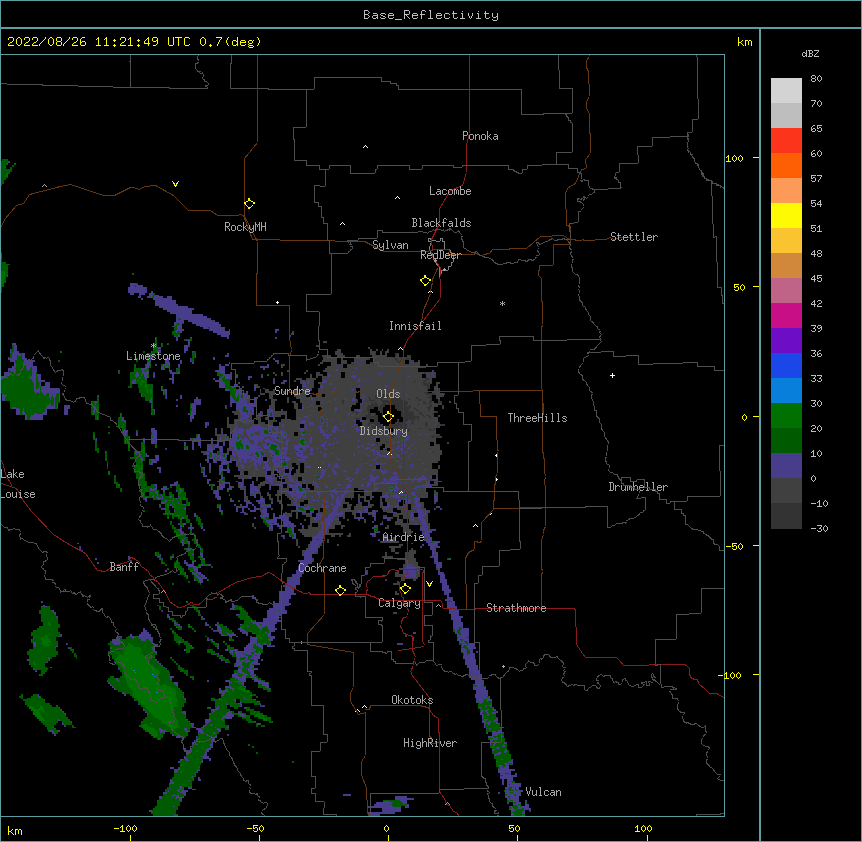The width and height of the screenshot is (862, 842).
Task: Click the Sylvan label
Action: [x=390, y=245]
